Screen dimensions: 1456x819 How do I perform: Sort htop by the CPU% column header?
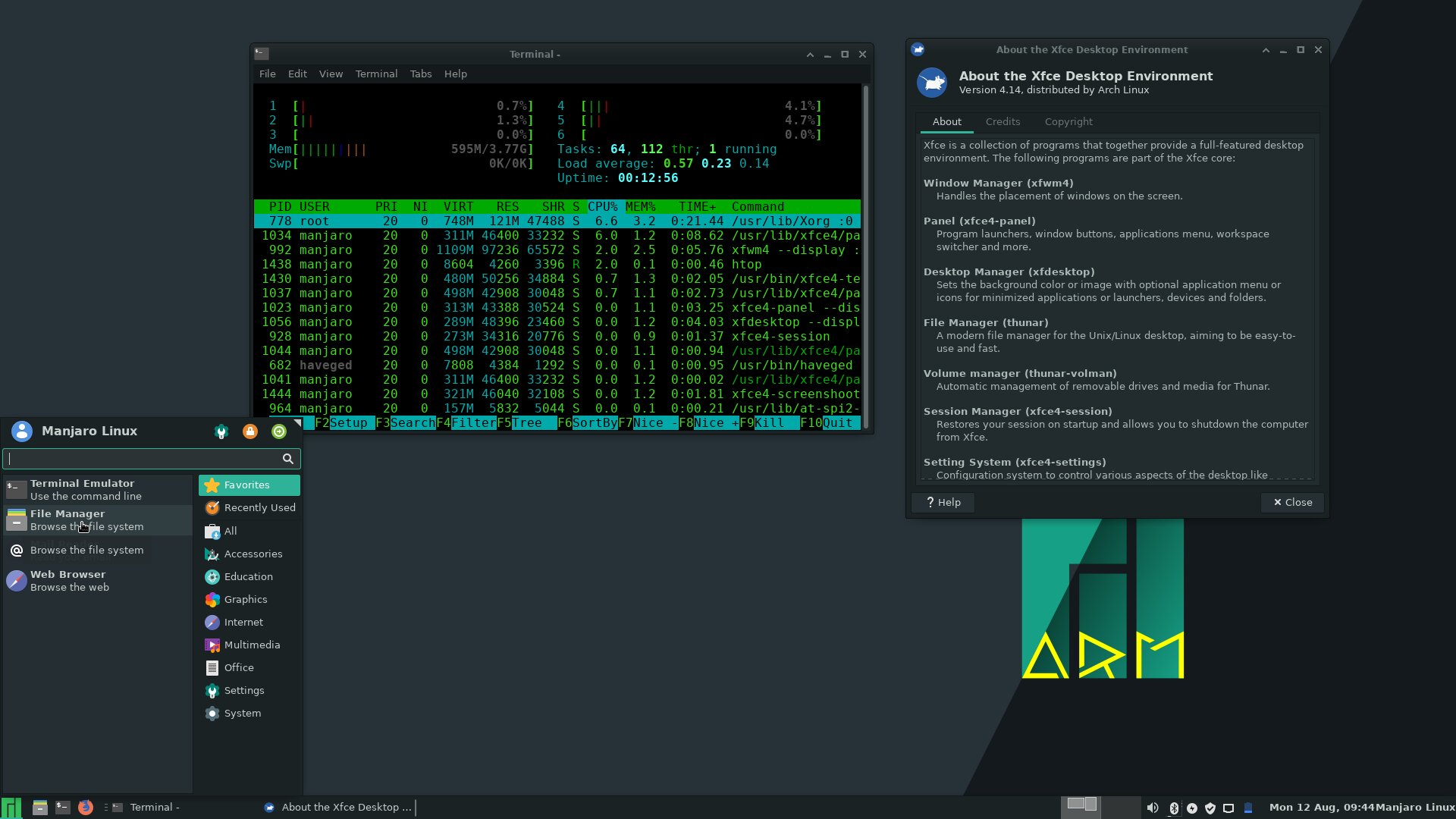point(603,207)
